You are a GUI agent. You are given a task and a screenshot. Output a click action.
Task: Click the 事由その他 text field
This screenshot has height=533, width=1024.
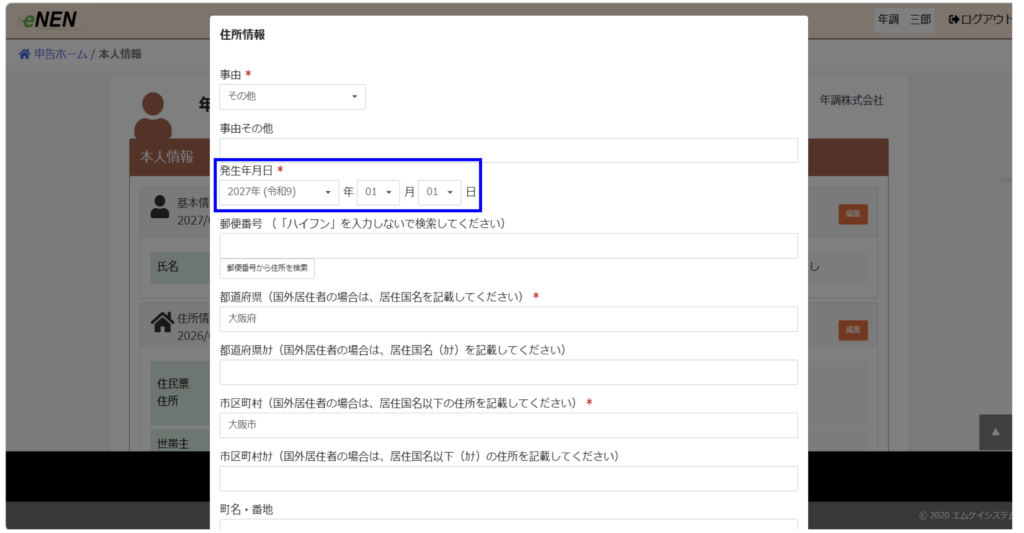[x=509, y=150]
